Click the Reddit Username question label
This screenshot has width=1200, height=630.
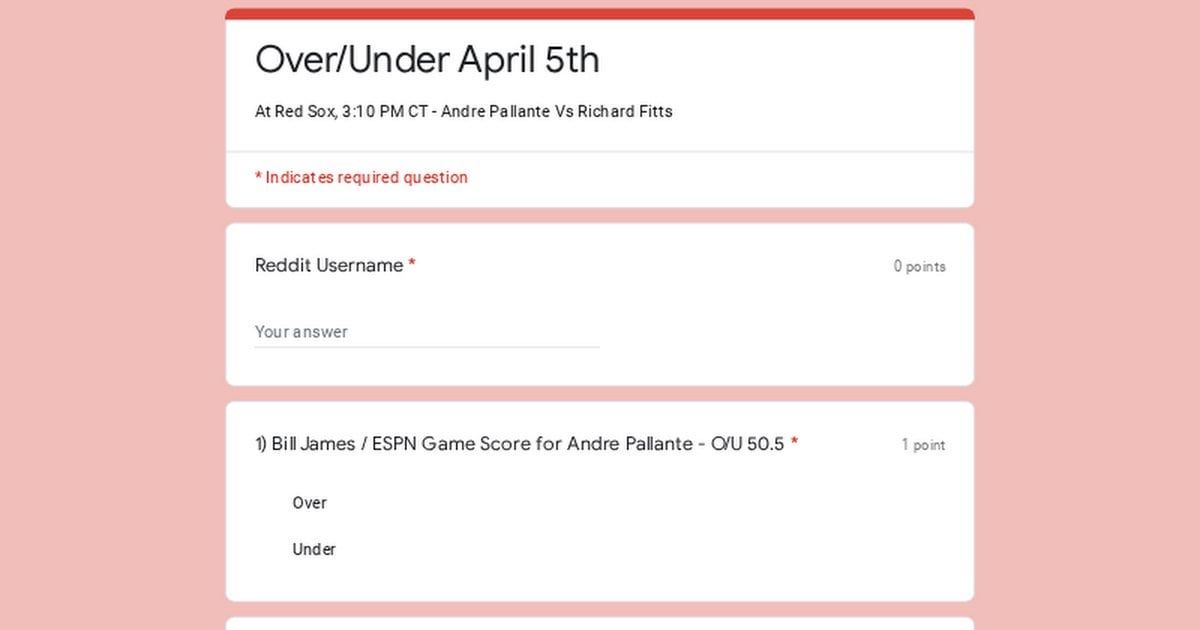(328, 266)
